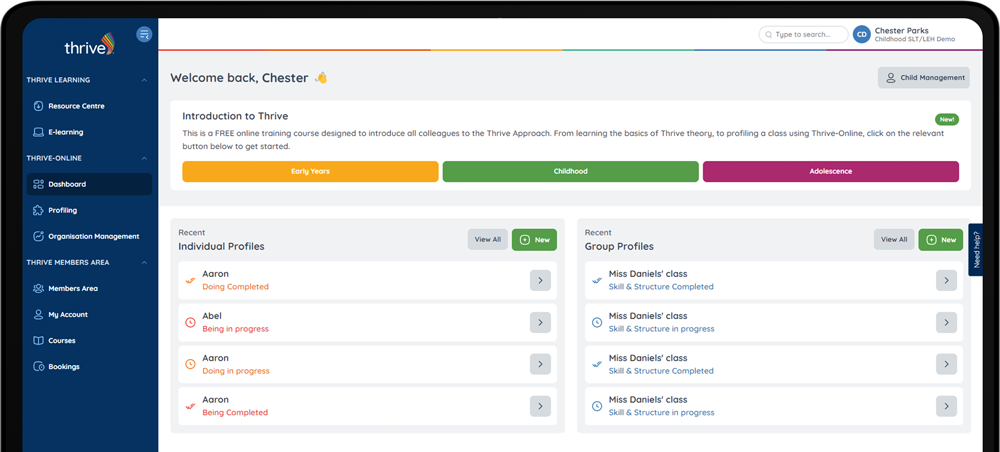Create a new Group Profile
Image resolution: width=1000 pixels, height=452 pixels.
pos(941,240)
